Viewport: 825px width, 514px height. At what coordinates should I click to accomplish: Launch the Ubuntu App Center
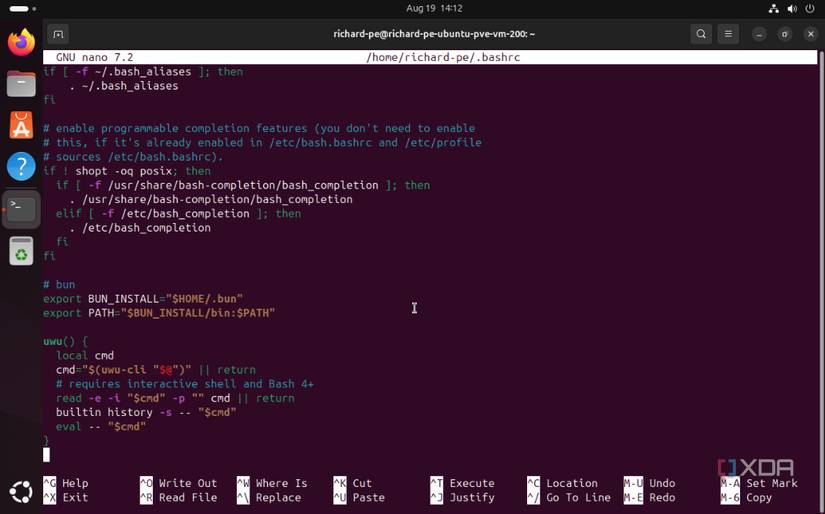[21, 125]
